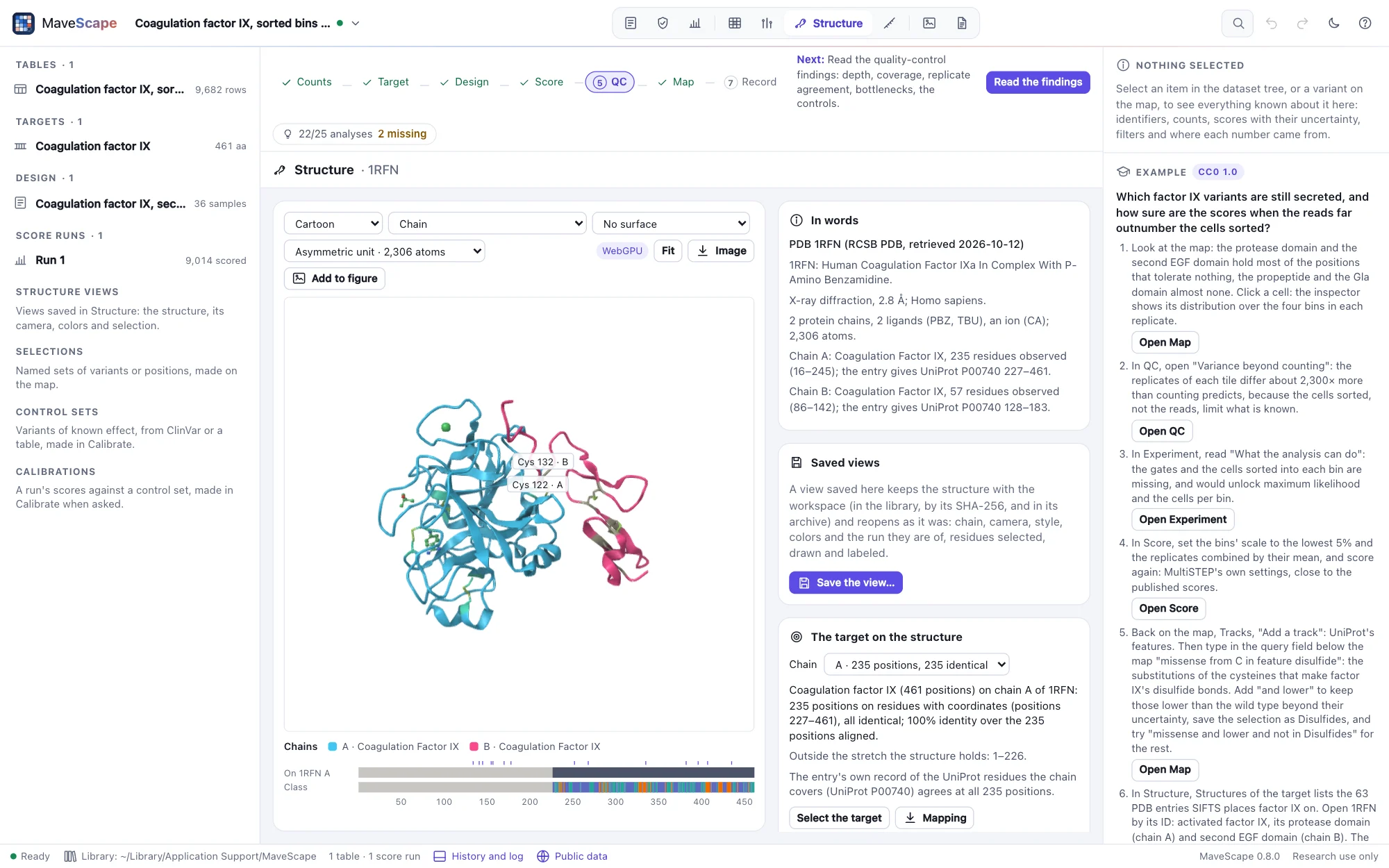This screenshot has height=868, width=1389.
Task: Open the grid table icon in the top toolbar
Action: click(735, 24)
